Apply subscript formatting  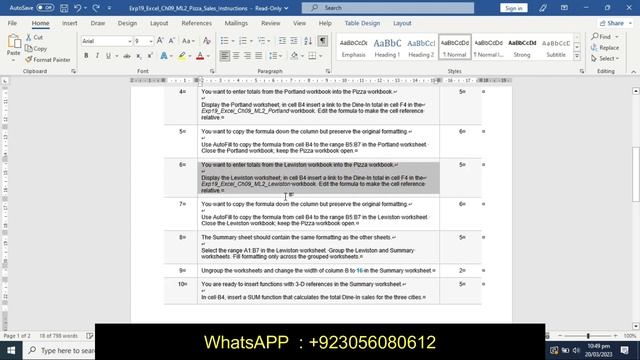tap(139, 56)
